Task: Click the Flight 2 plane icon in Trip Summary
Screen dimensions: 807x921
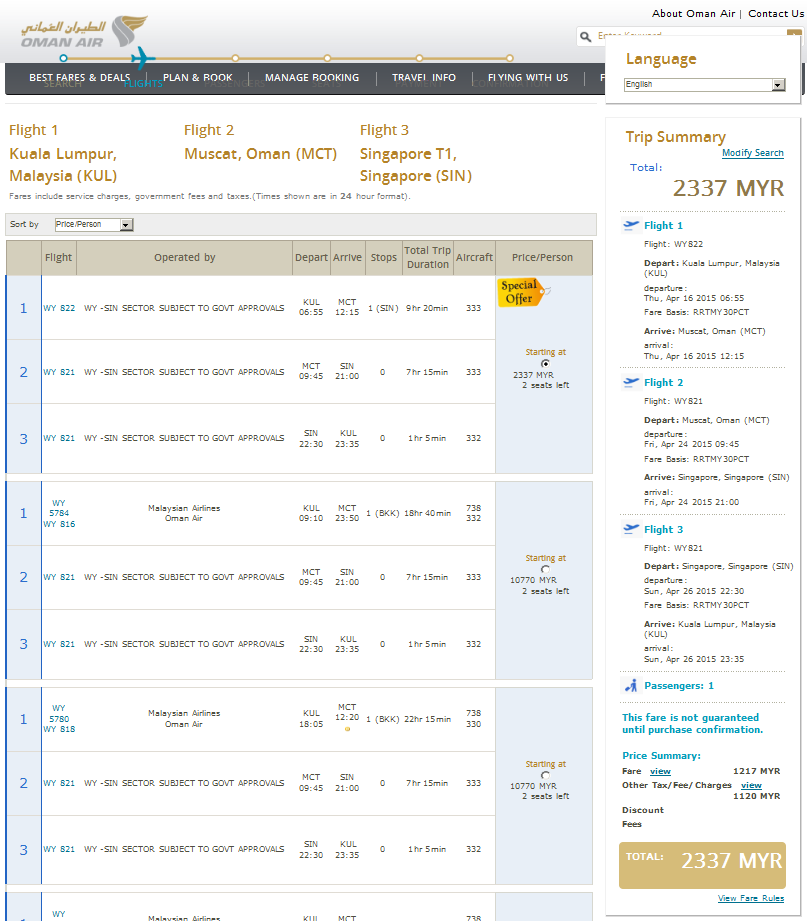Action: click(x=631, y=382)
